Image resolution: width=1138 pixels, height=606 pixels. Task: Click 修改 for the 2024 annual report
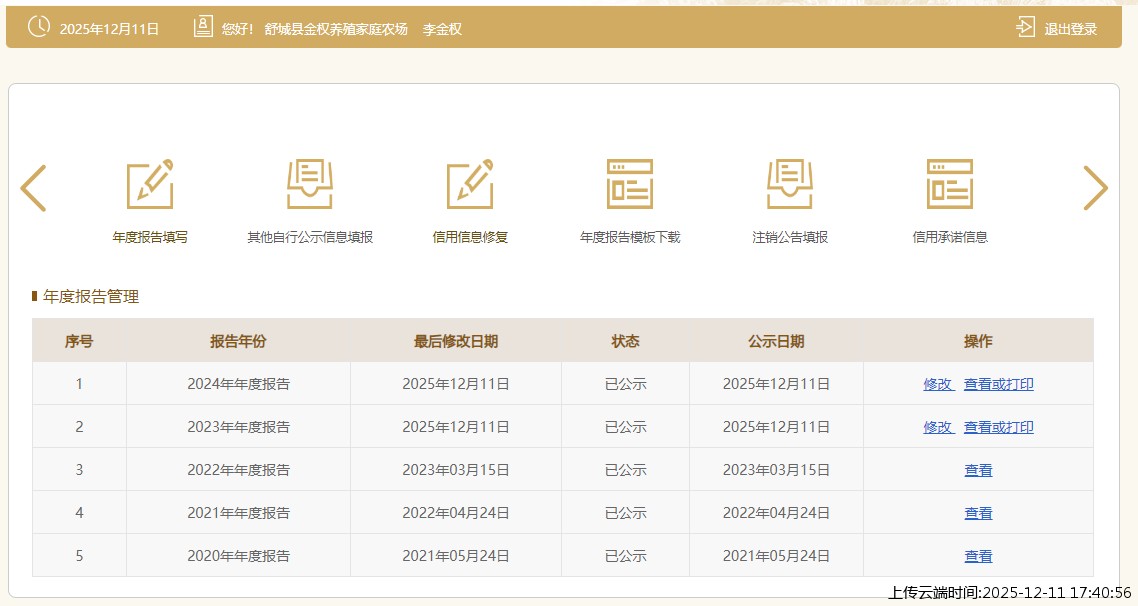pos(938,384)
